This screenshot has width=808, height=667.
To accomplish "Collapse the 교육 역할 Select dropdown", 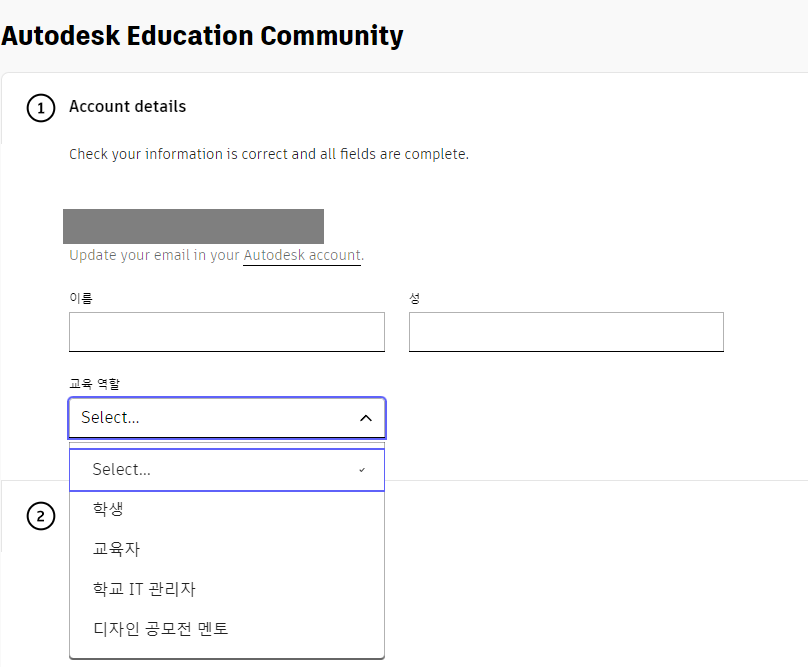I will pos(227,418).
